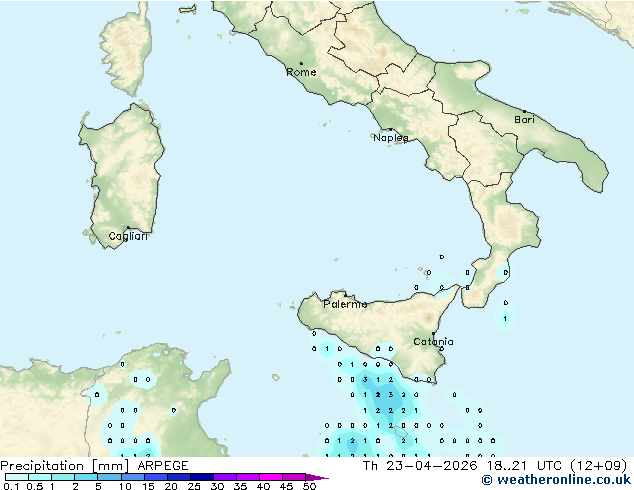The width and height of the screenshot is (634, 490).
Task: Click the Cagliari city label
Action: click(x=128, y=236)
